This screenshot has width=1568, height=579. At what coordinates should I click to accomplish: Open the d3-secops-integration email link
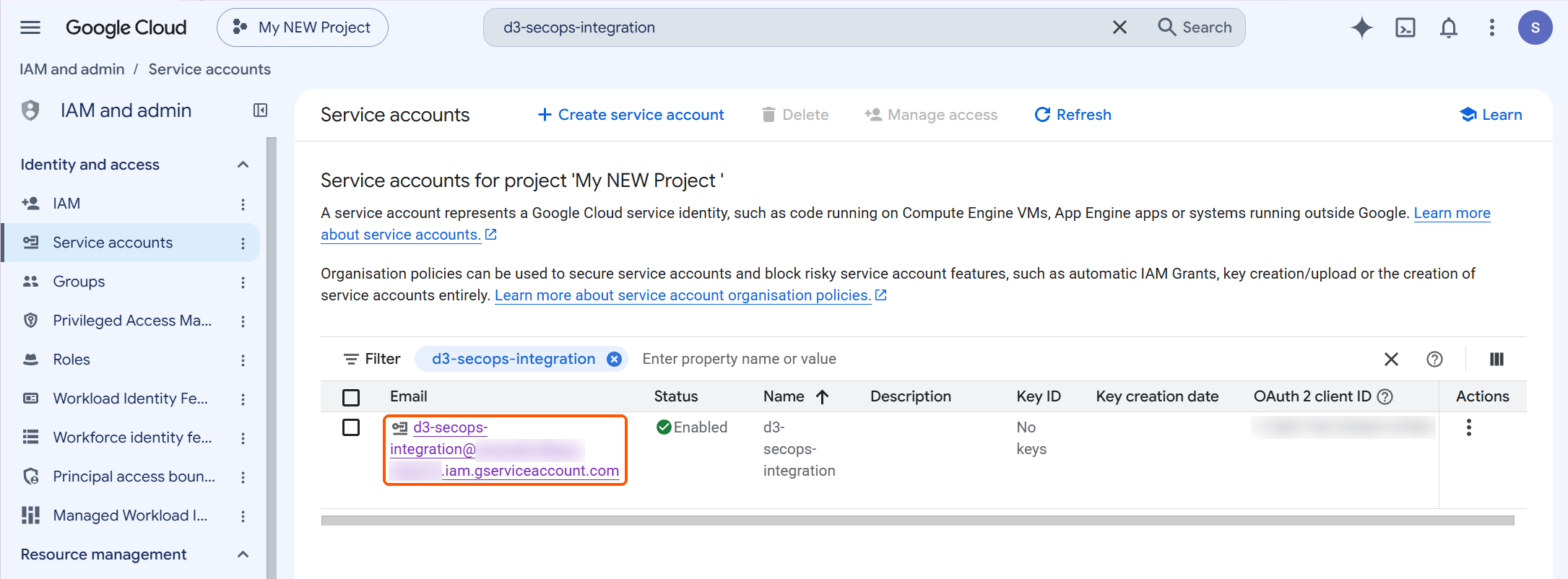tap(505, 449)
